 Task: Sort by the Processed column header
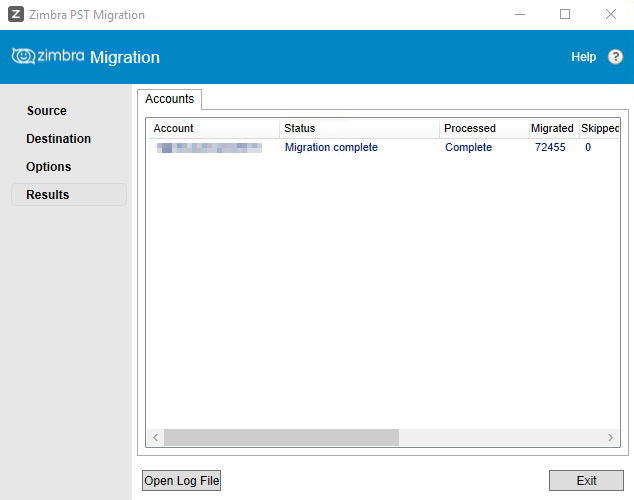(484, 128)
